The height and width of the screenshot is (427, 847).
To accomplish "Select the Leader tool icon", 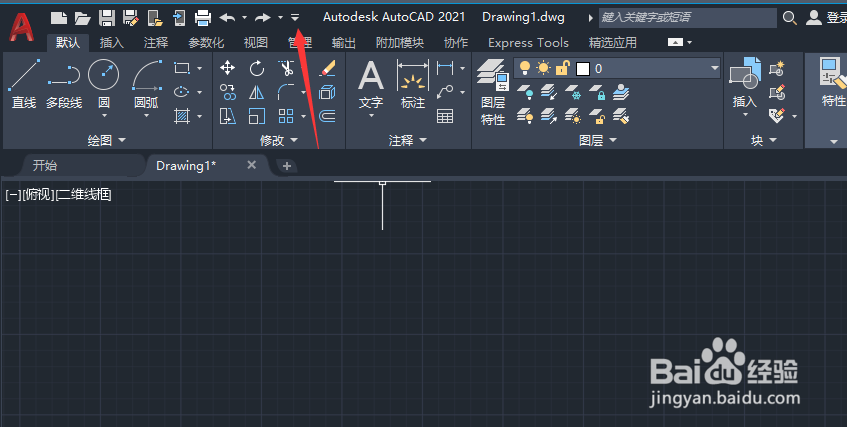I will click(445, 92).
